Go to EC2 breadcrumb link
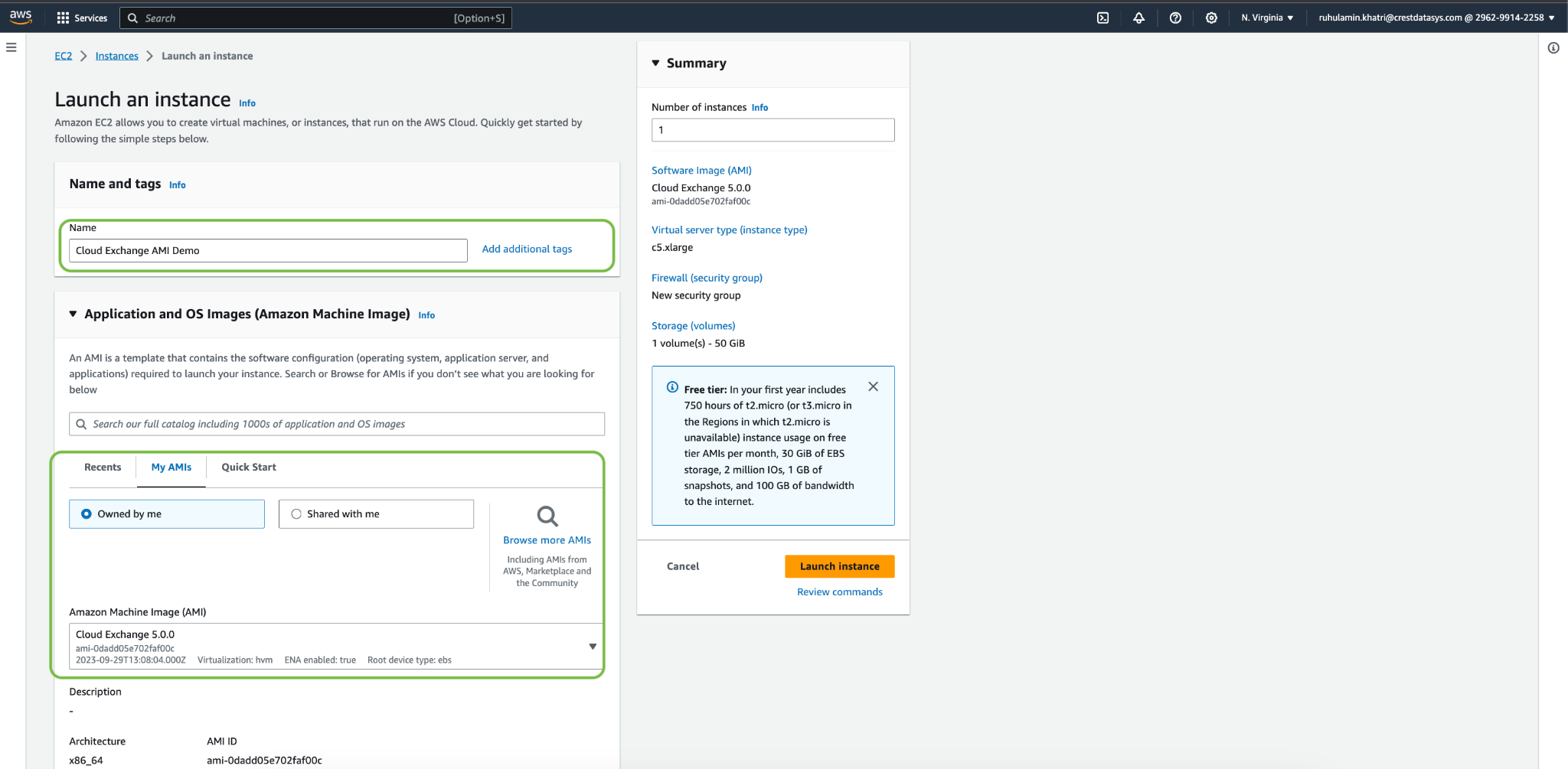1568x769 pixels. pos(64,56)
